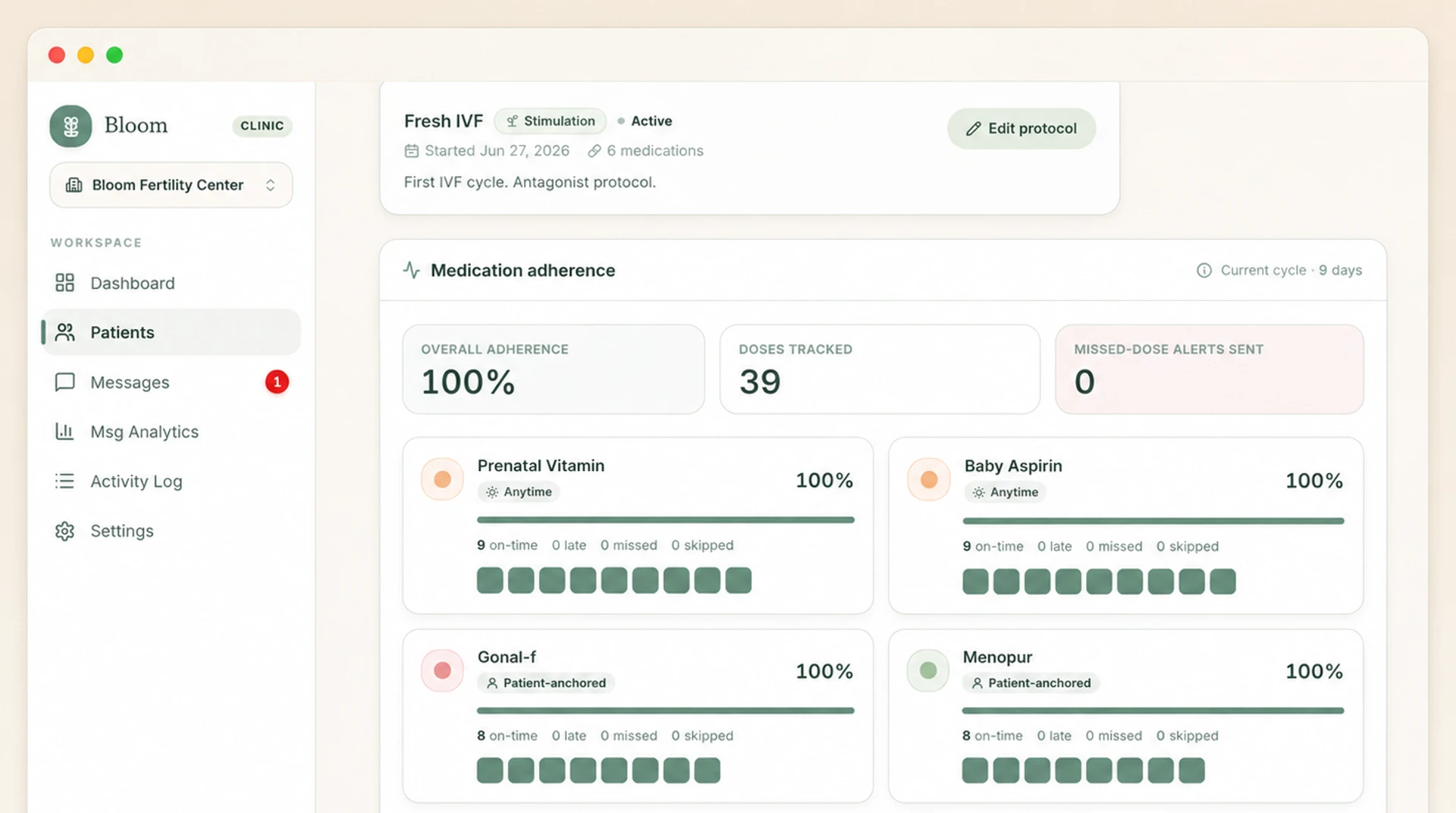Click "9 on-time" under Baby Aspirin
Image resolution: width=1456 pixels, height=813 pixels.
993,546
